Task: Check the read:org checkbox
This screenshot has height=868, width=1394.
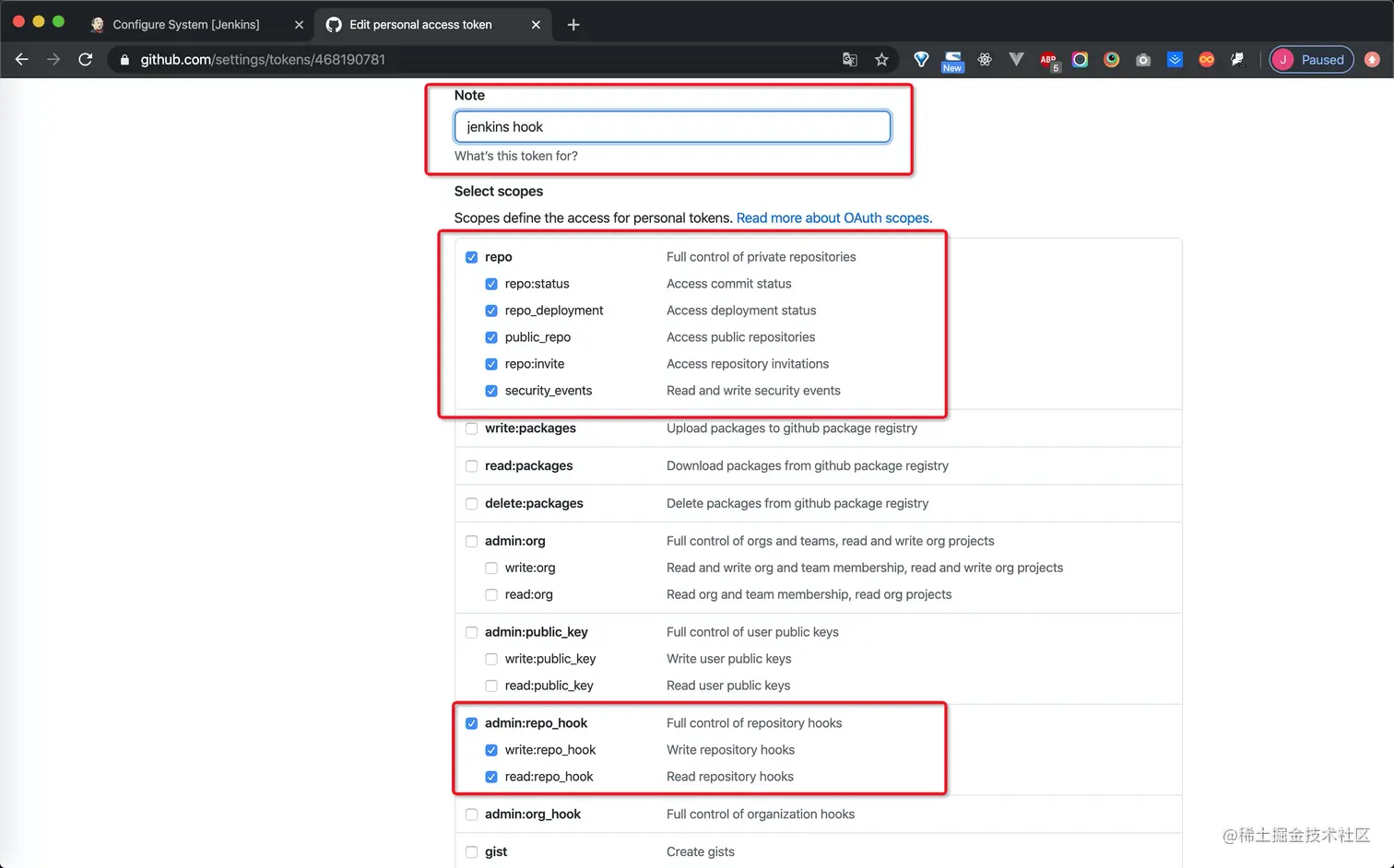Action: tap(491, 595)
